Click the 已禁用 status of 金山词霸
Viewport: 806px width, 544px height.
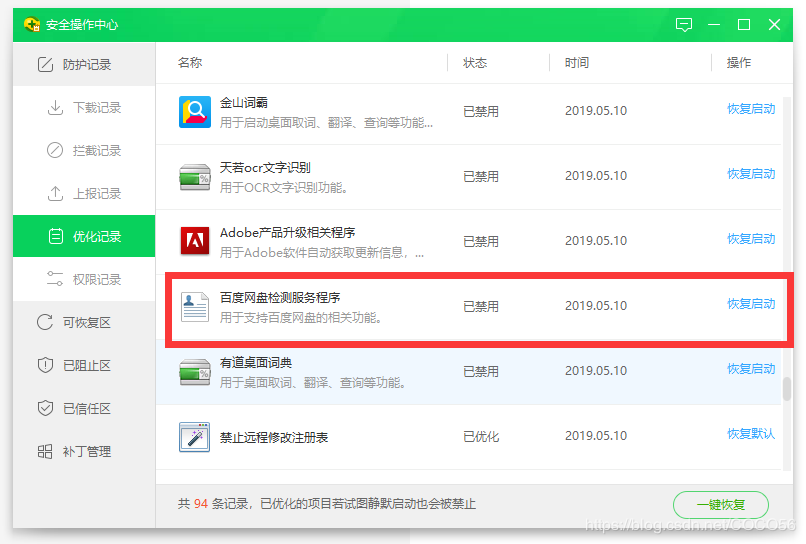[x=481, y=111]
